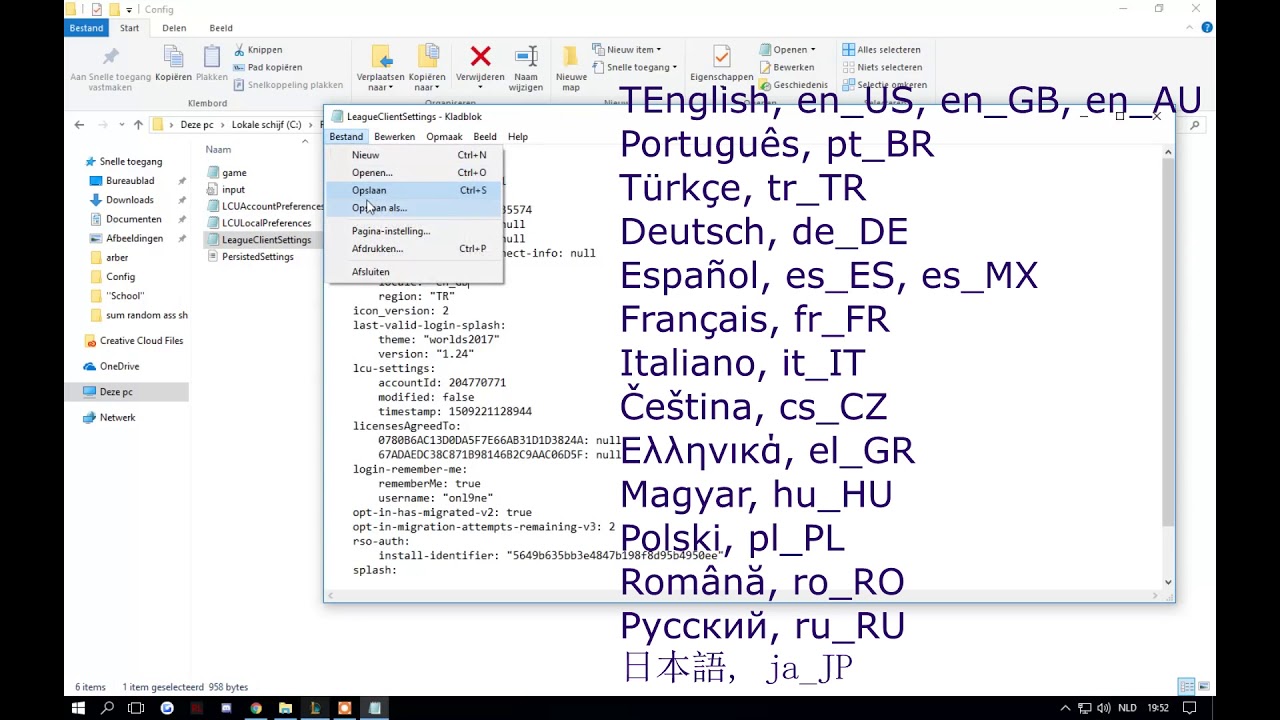Click Pad kopiëren in ribbon
The width and height of the screenshot is (1280, 720).
267,67
